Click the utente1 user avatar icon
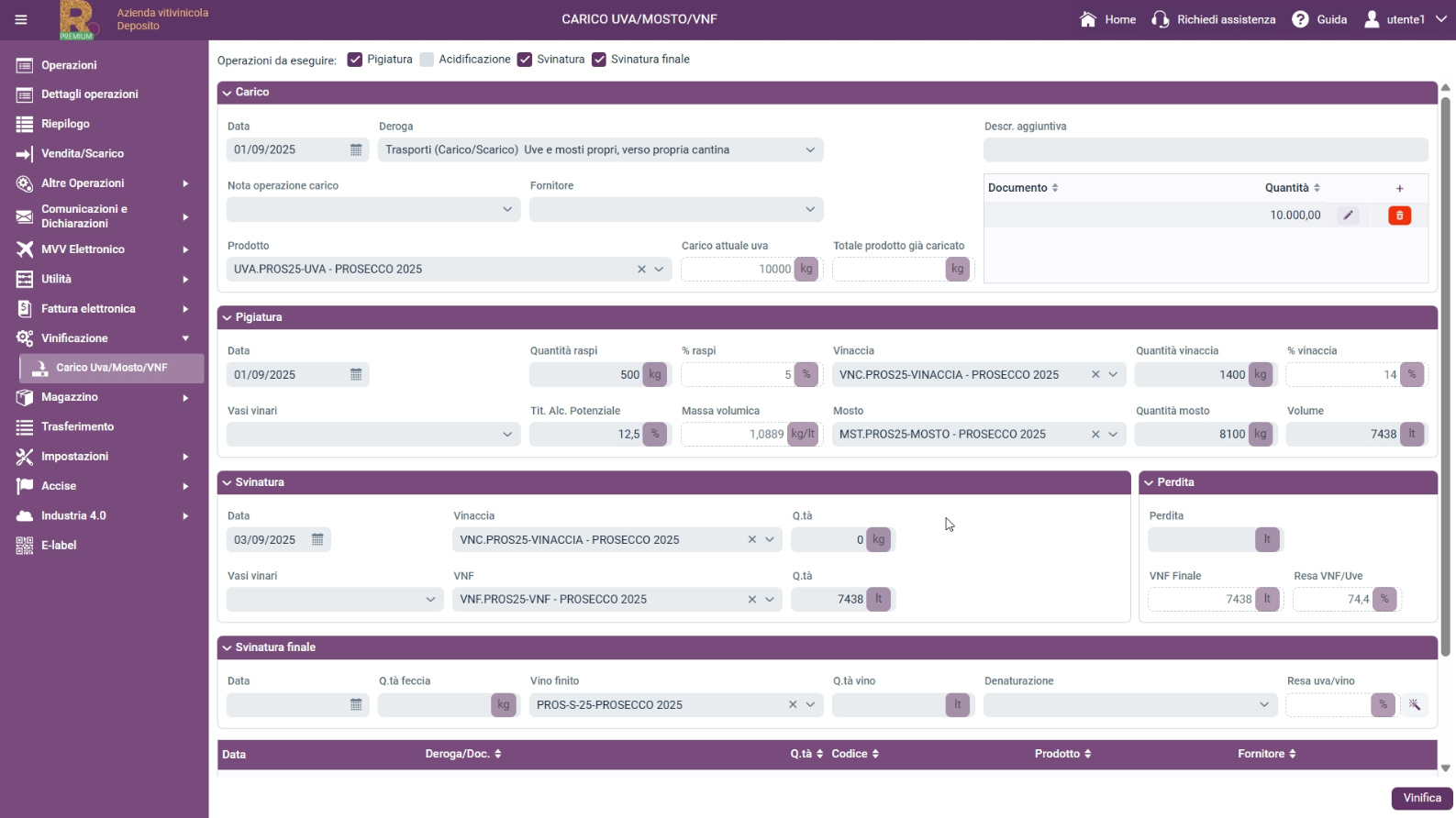 pyautogui.click(x=1372, y=19)
